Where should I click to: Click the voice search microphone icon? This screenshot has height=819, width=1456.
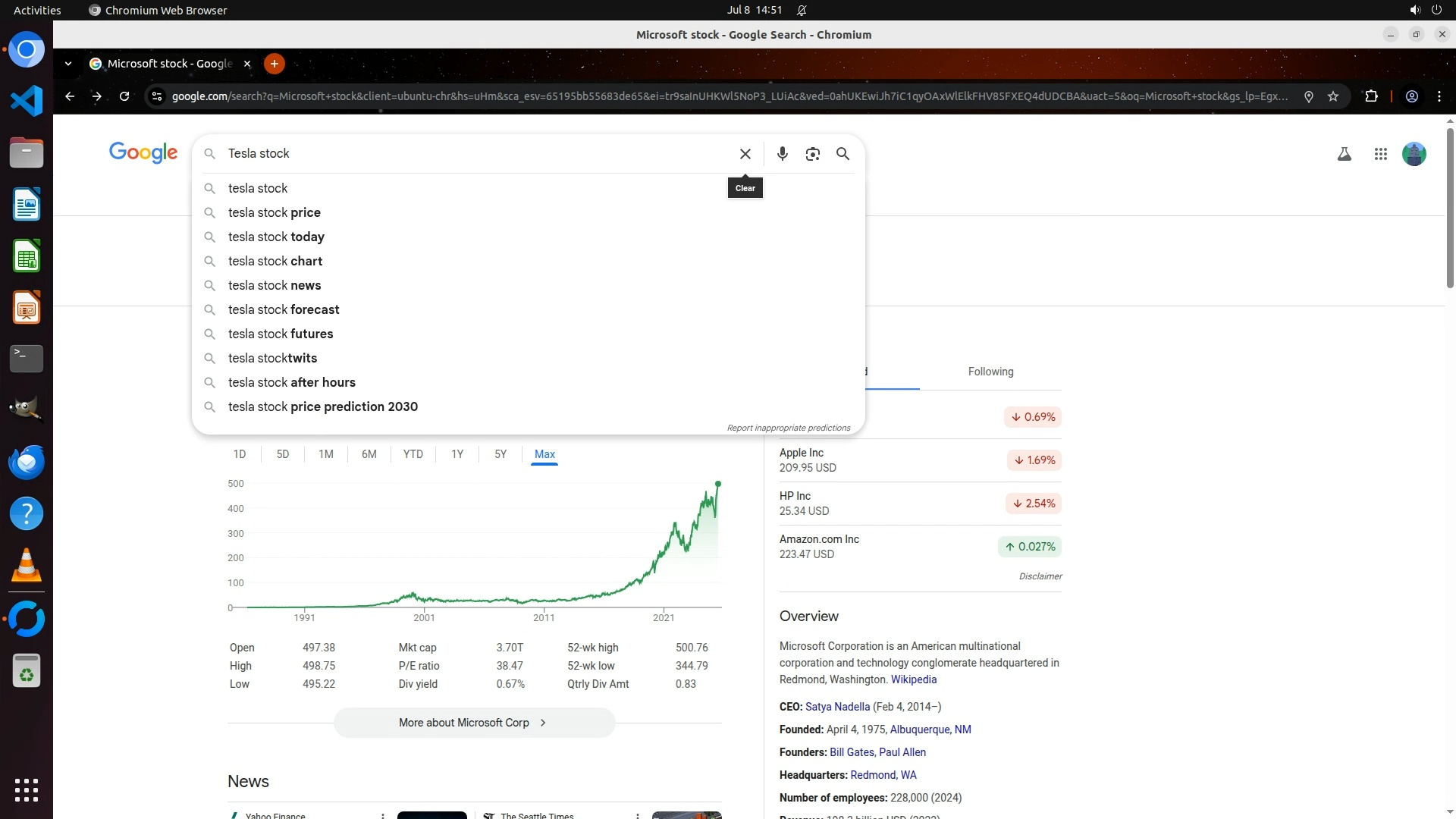pos(783,154)
